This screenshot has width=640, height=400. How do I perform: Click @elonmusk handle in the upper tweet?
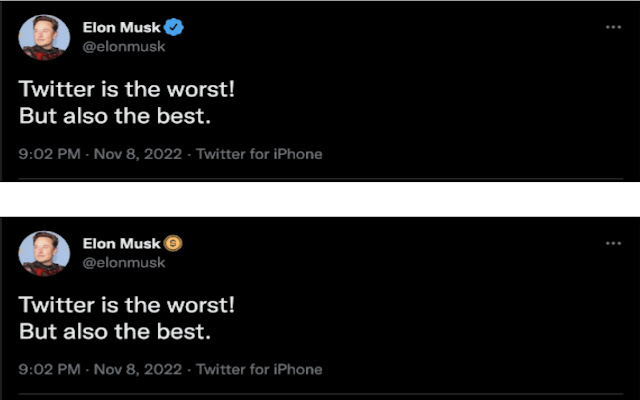[x=122, y=46]
